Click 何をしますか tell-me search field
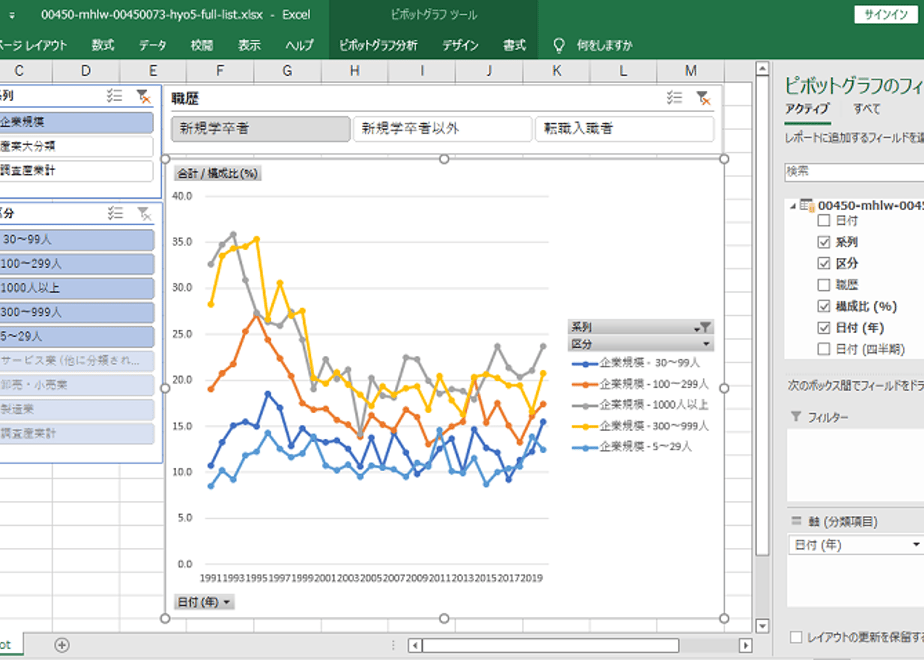The height and width of the screenshot is (660, 924). (x=604, y=45)
